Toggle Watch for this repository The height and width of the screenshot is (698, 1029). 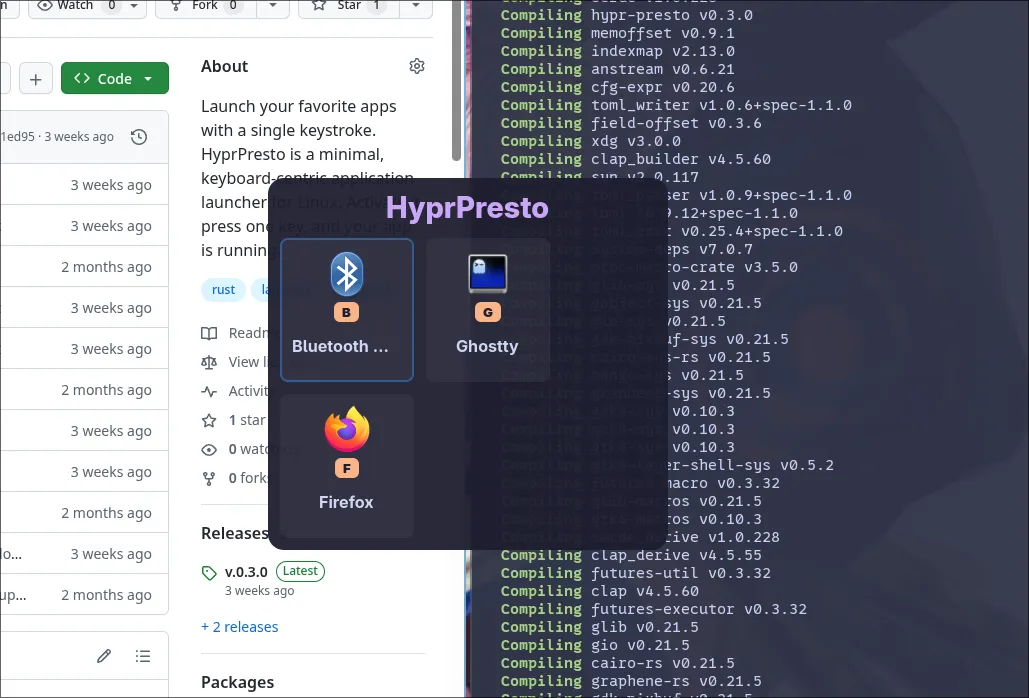click(x=75, y=6)
